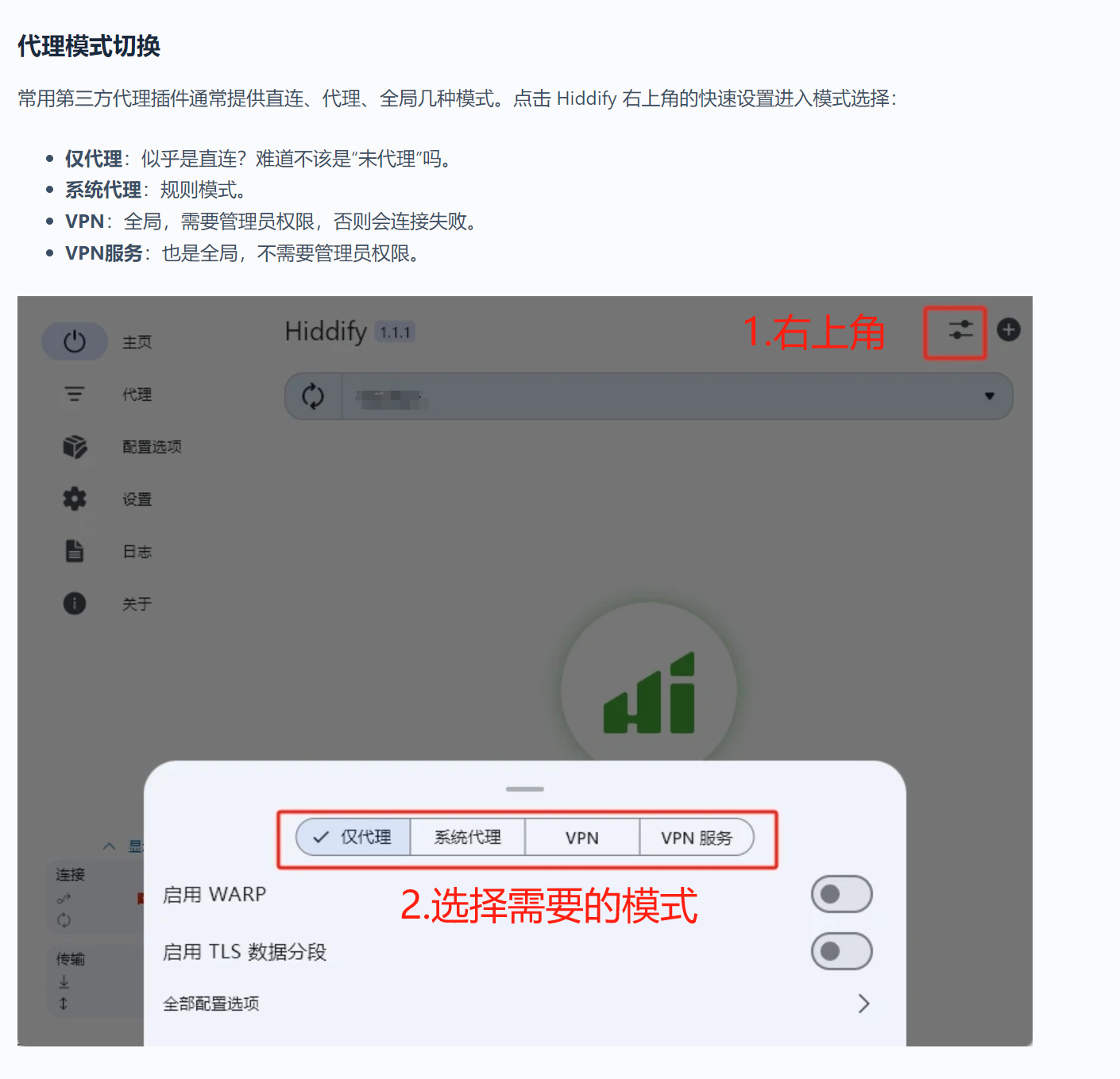The width and height of the screenshot is (1120, 1079).
Task: Open 全部配置选项 chevron arrow
Action: [x=864, y=1004]
